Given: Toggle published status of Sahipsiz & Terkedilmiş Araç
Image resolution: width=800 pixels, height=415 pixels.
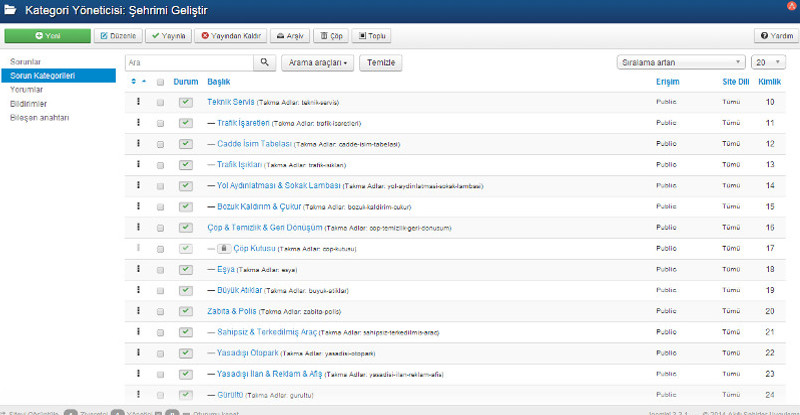Looking at the screenshot, I should pos(186,332).
